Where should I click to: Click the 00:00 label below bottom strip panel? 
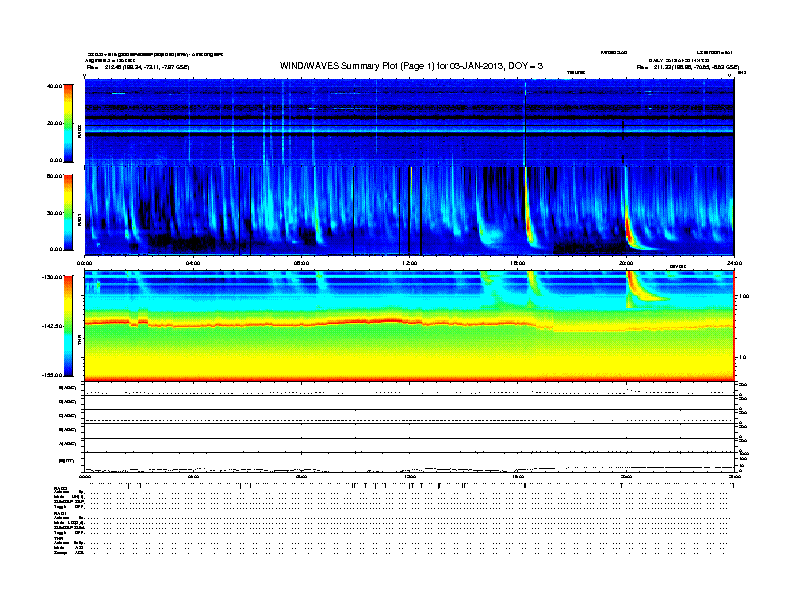[x=84, y=476]
